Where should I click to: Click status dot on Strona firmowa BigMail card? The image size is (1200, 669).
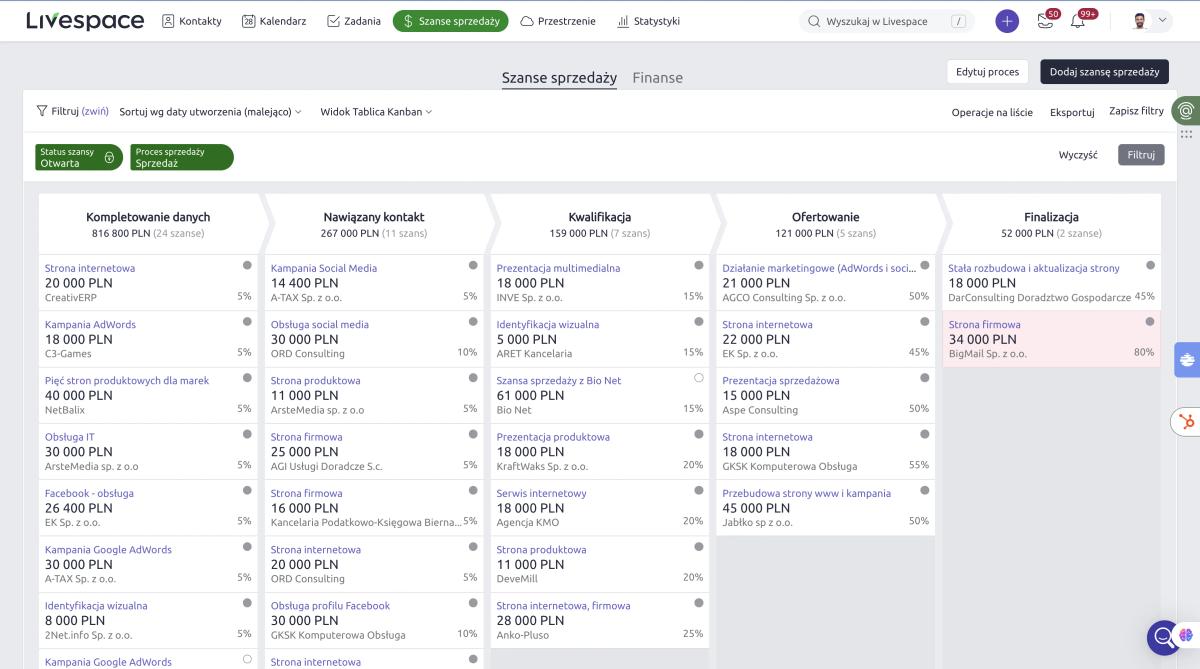(1150, 321)
